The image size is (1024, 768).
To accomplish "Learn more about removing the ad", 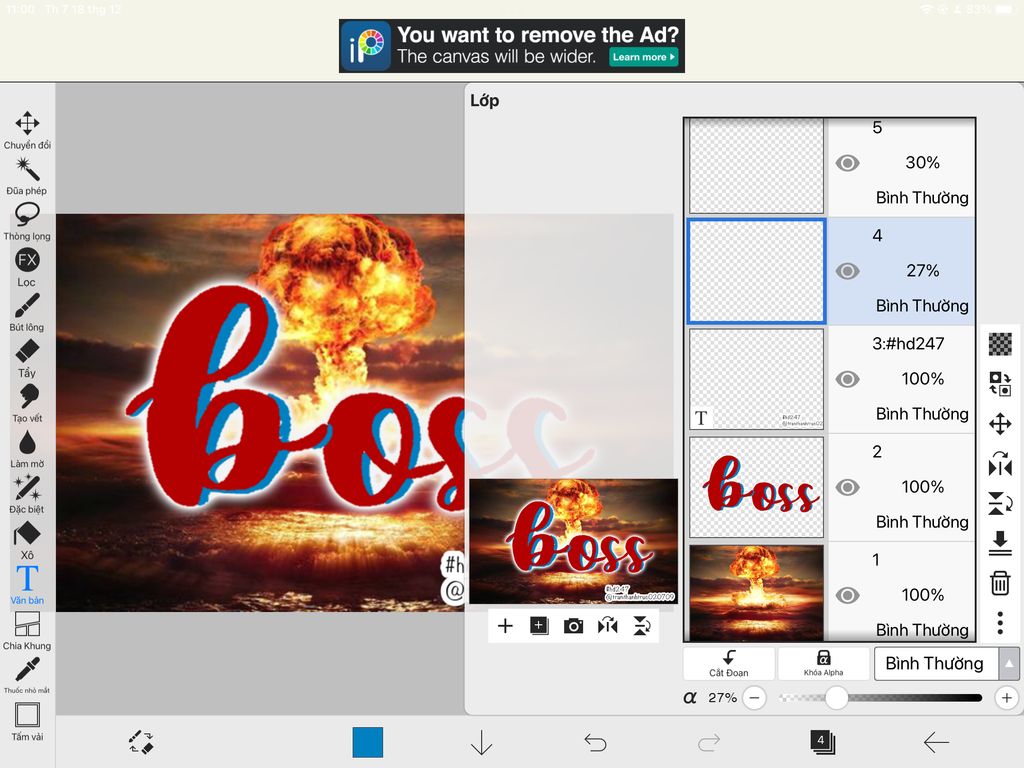I will pyautogui.click(x=643, y=57).
